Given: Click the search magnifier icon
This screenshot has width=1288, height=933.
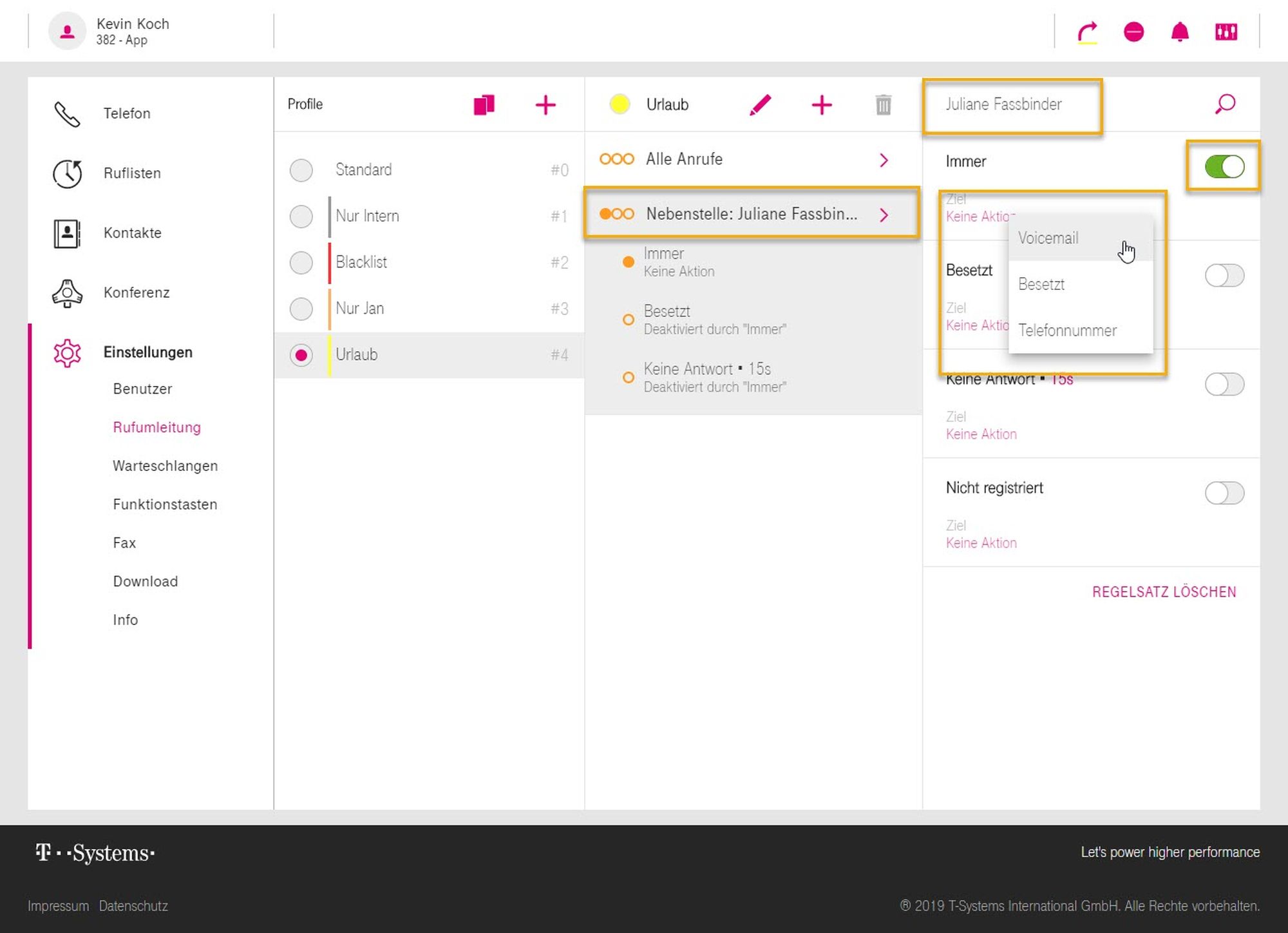Looking at the screenshot, I should (1225, 104).
